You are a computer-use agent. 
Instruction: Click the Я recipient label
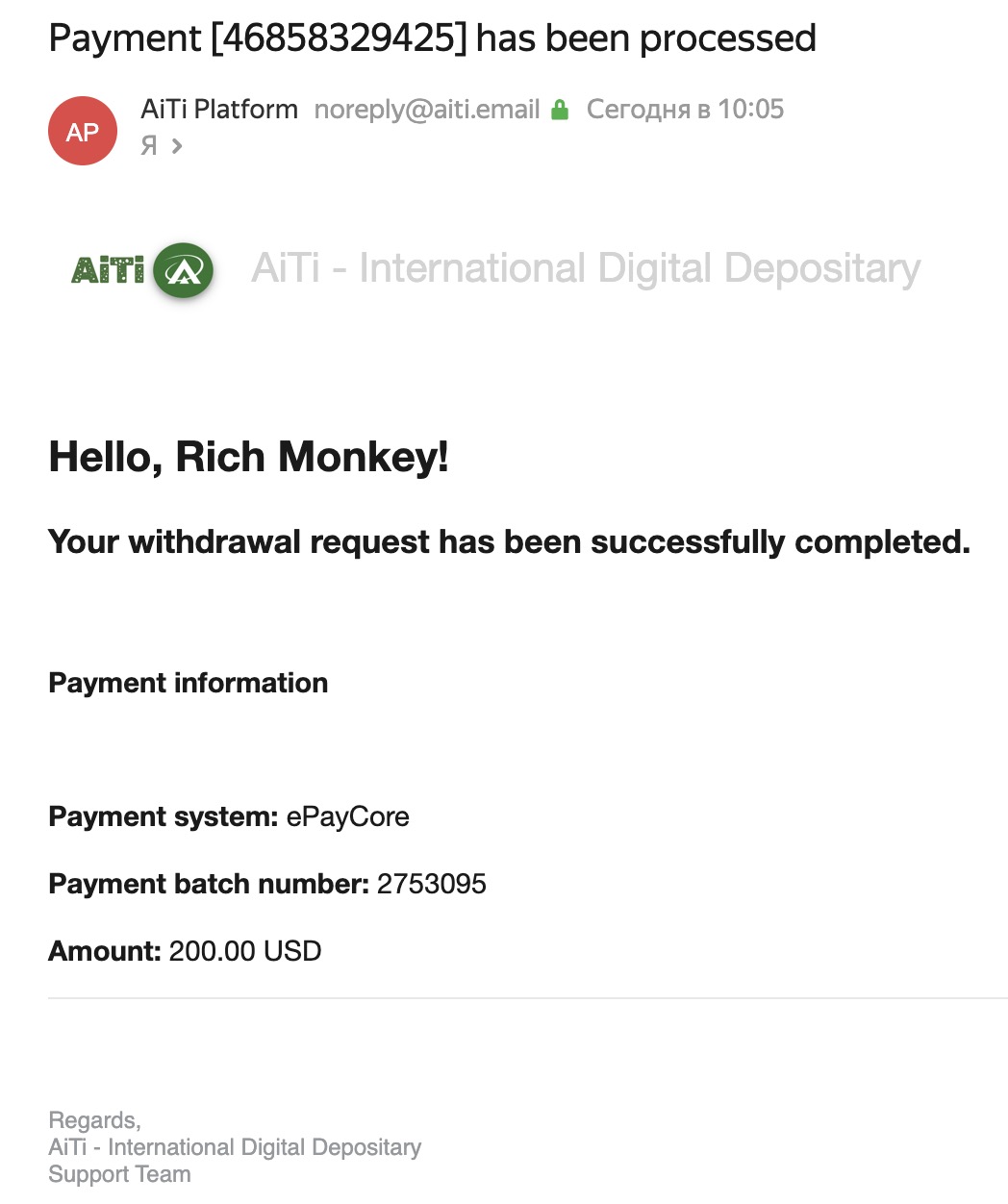(149, 146)
